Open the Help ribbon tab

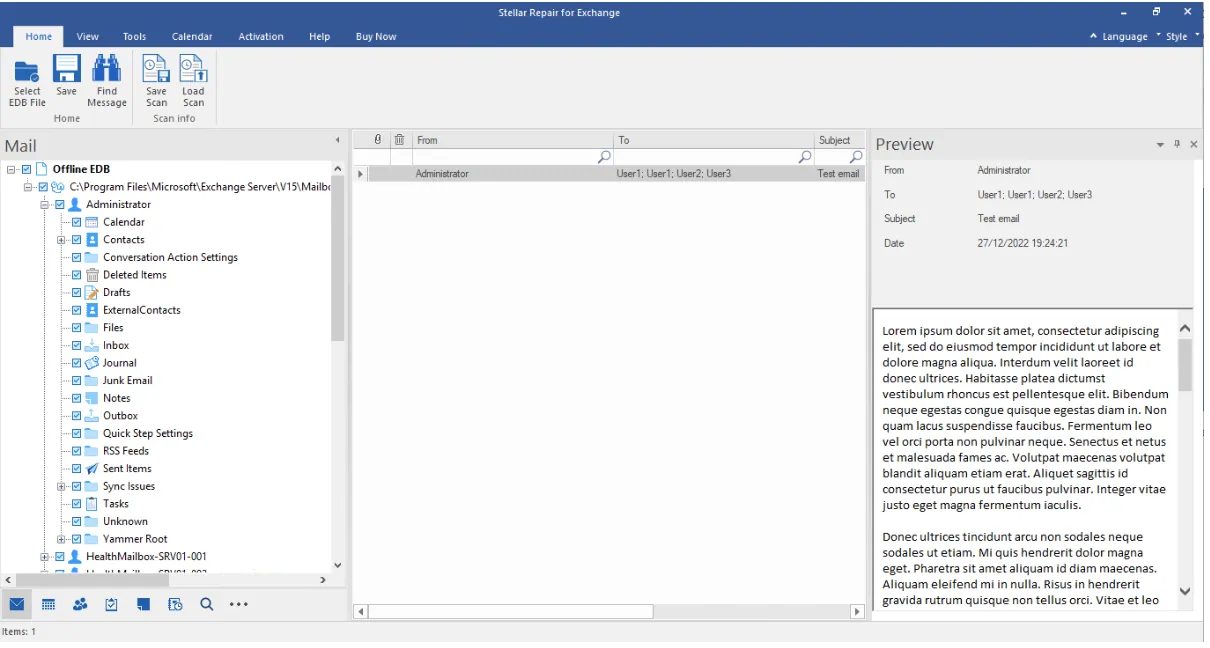(x=319, y=36)
